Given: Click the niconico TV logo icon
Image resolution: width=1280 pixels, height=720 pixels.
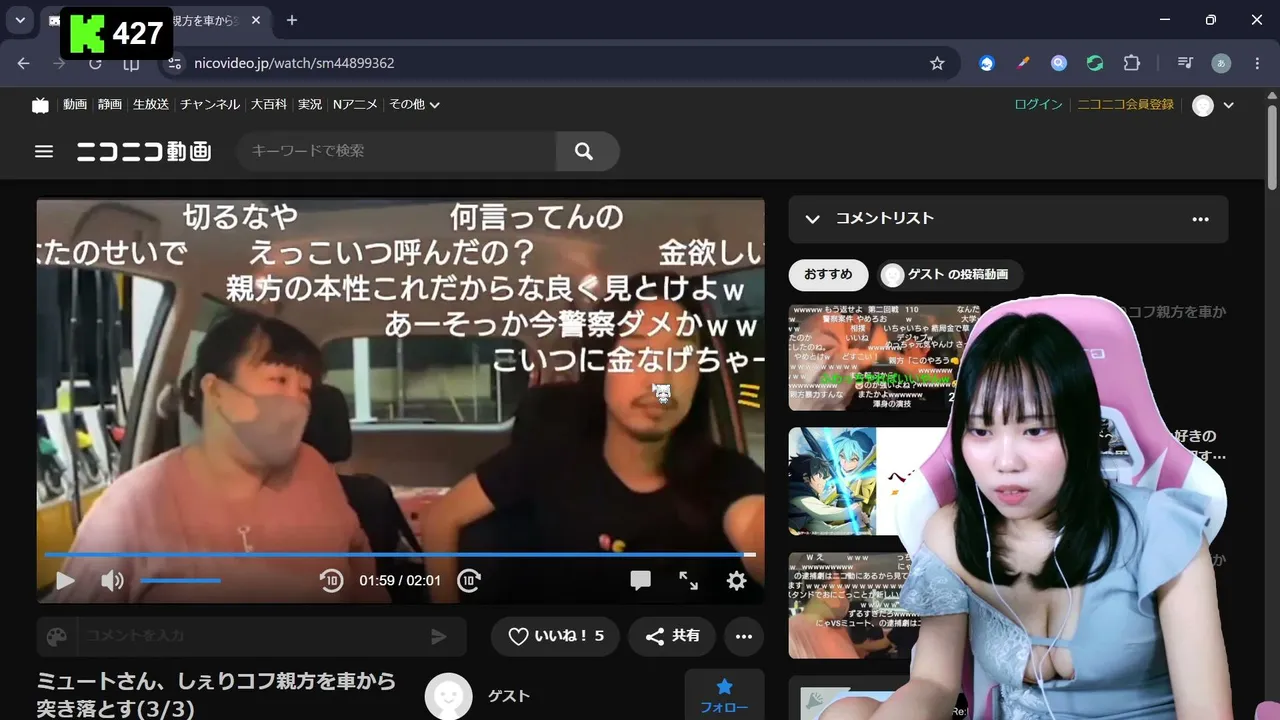Looking at the screenshot, I should 40,105.
